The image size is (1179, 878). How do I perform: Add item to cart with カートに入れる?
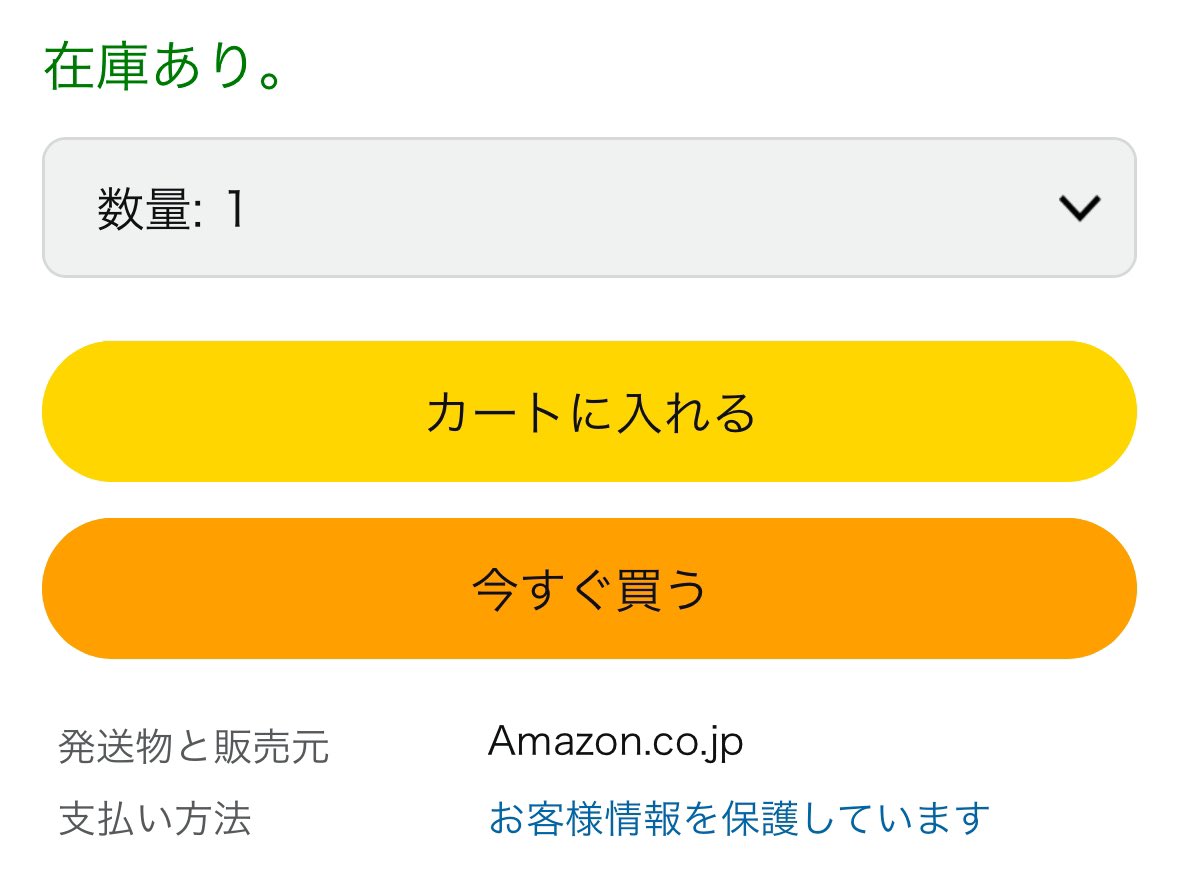click(x=588, y=412)
